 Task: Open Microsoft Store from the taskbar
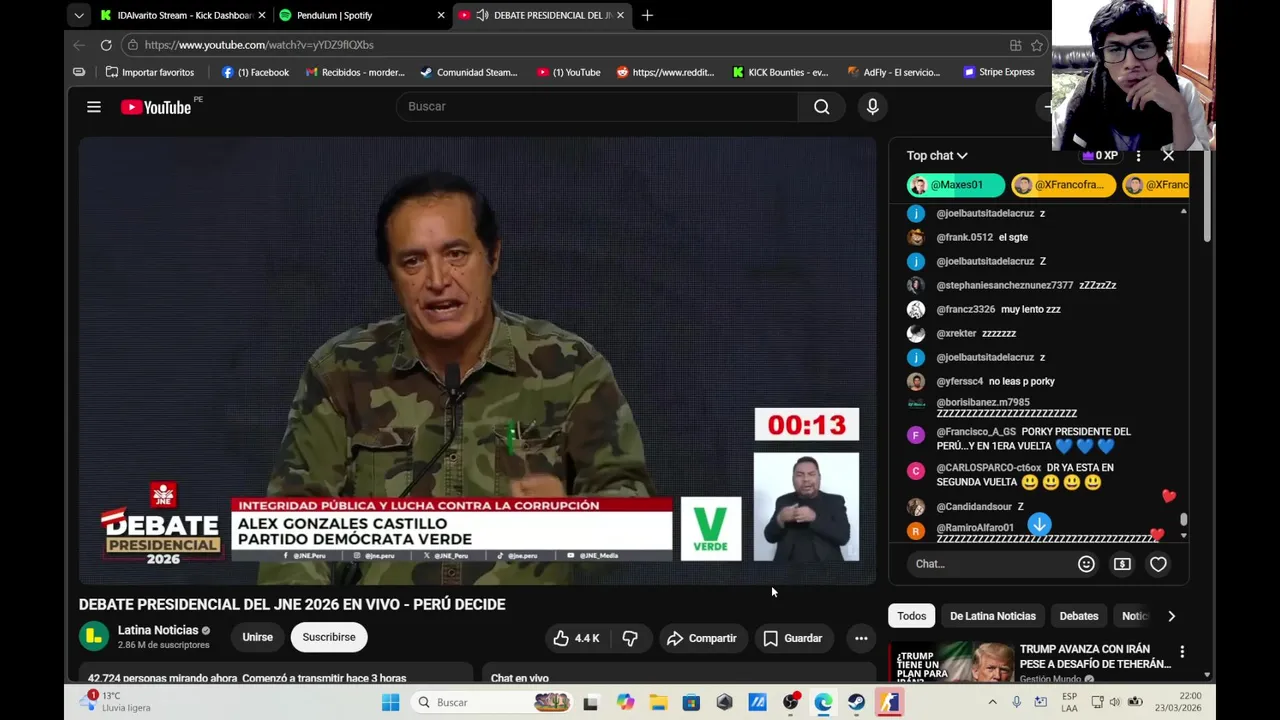pos(691,702)
